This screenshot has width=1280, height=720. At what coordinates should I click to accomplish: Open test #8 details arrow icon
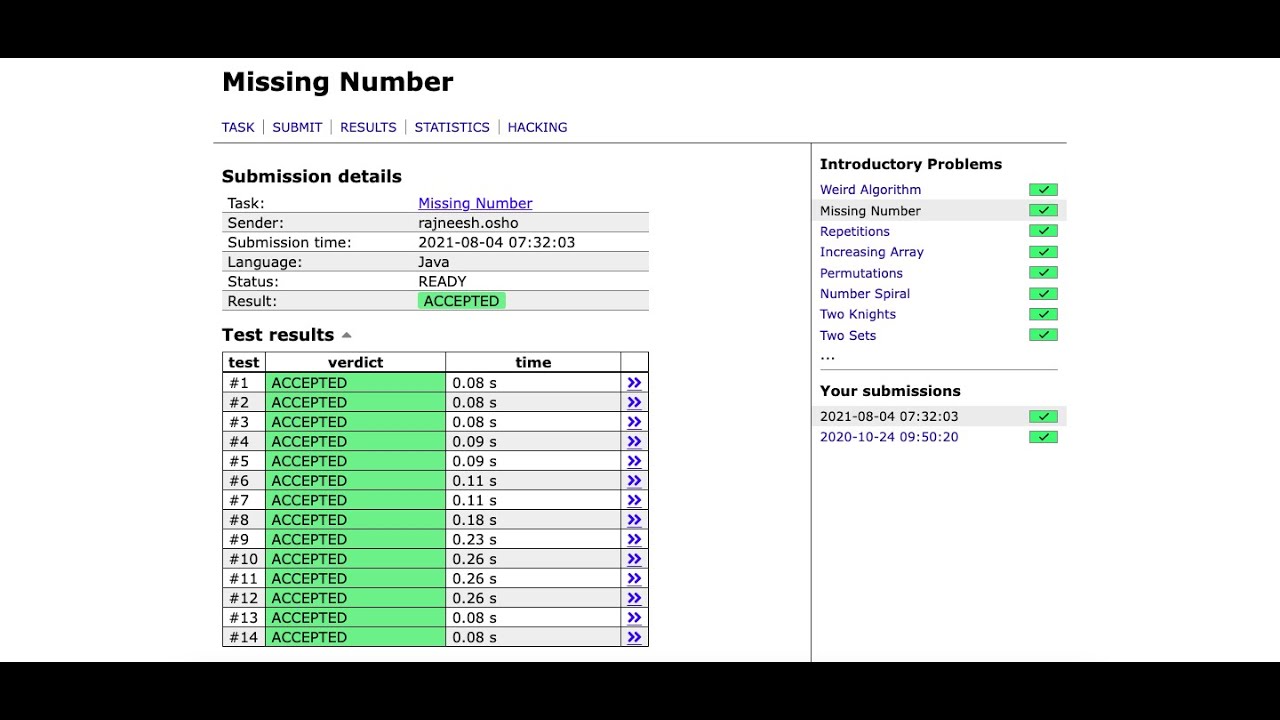tap(634, 520)
